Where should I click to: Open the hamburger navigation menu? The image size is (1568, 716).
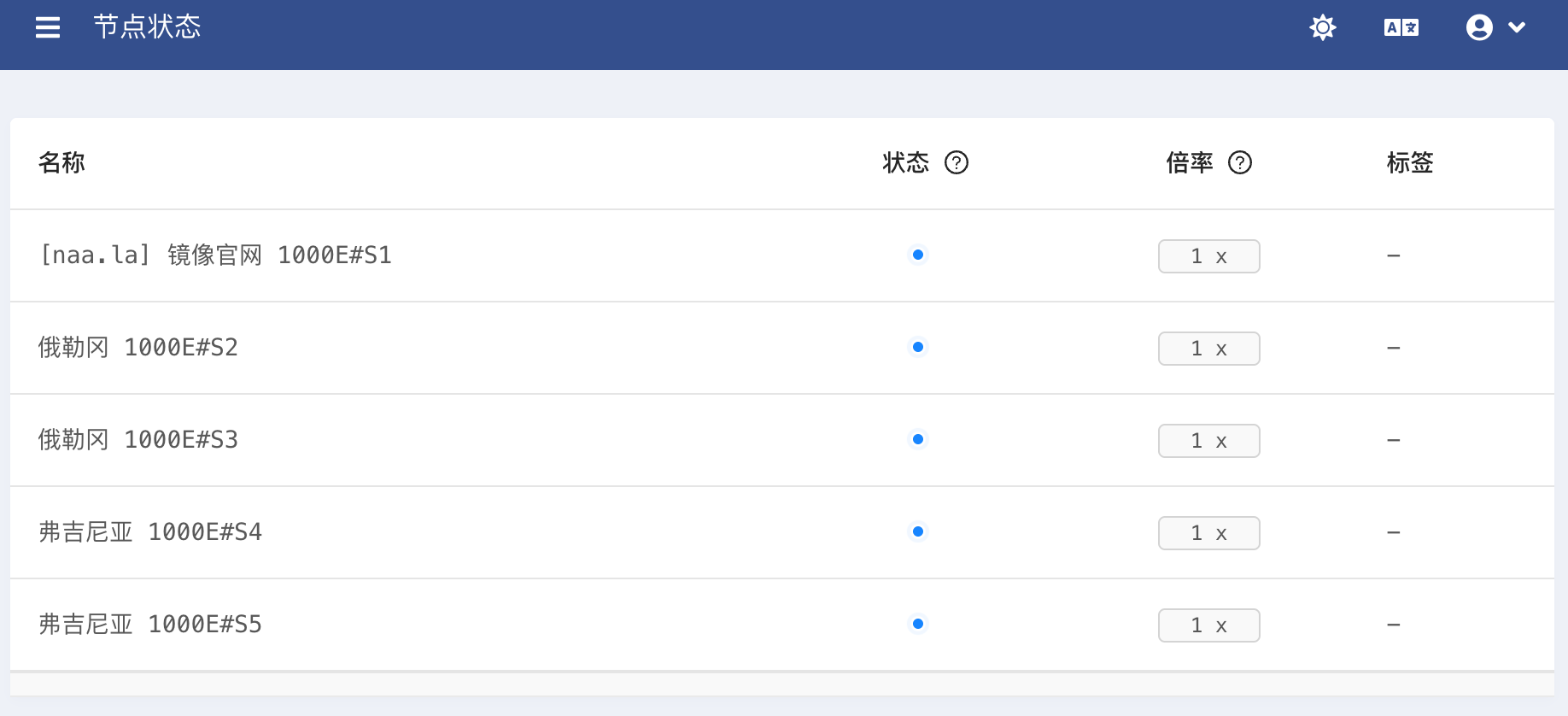[x=48, y=27]
